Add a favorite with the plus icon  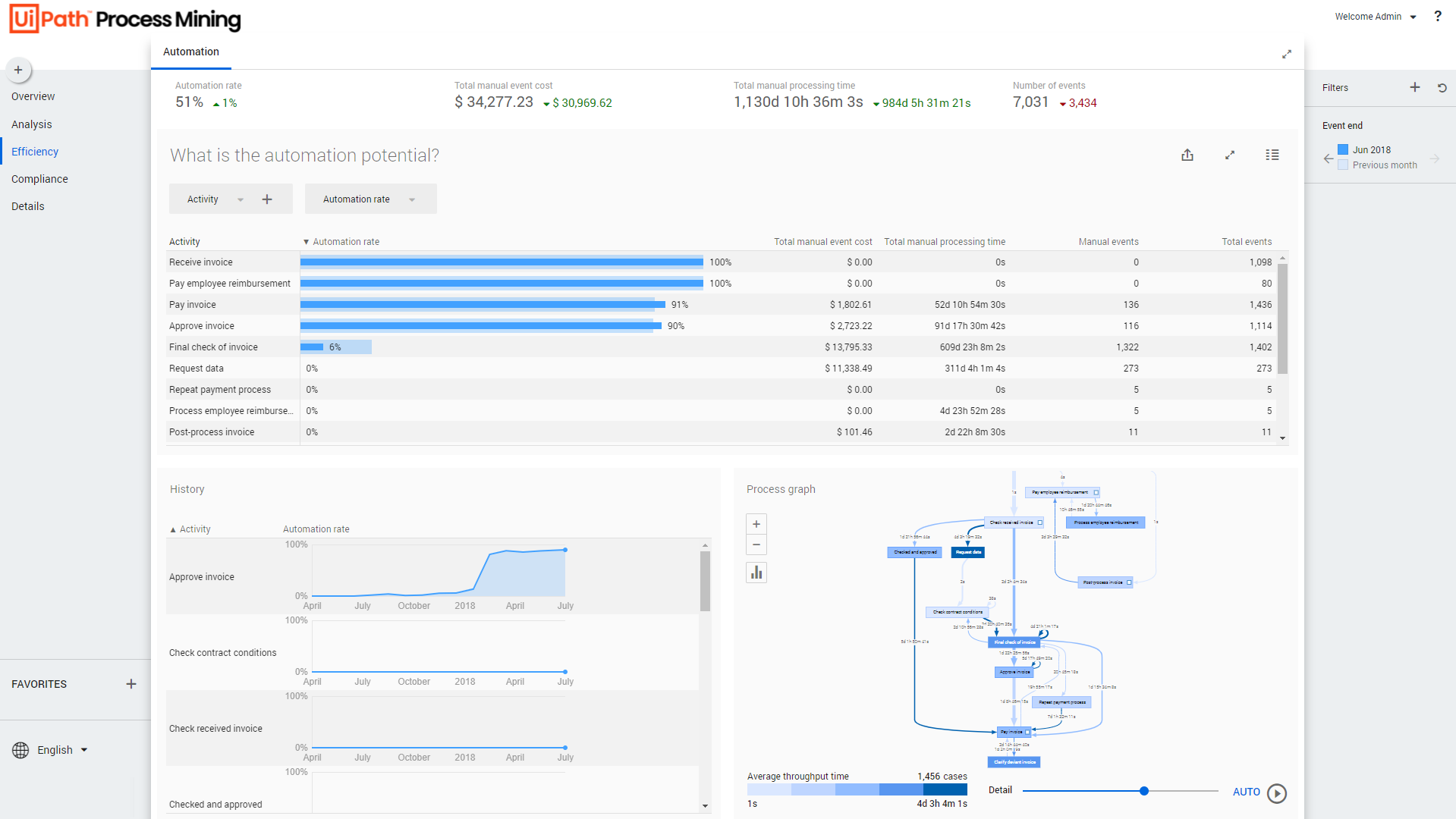(x=131, y=684)
